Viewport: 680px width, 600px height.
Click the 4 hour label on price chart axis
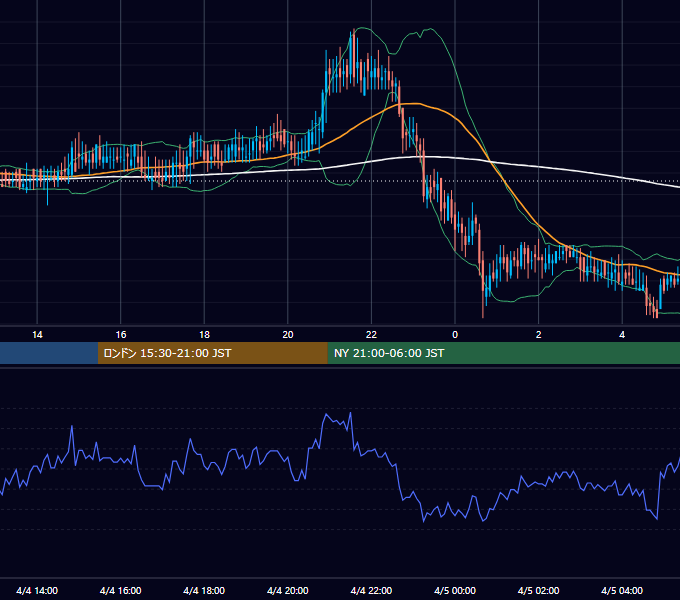pos(622,335)
